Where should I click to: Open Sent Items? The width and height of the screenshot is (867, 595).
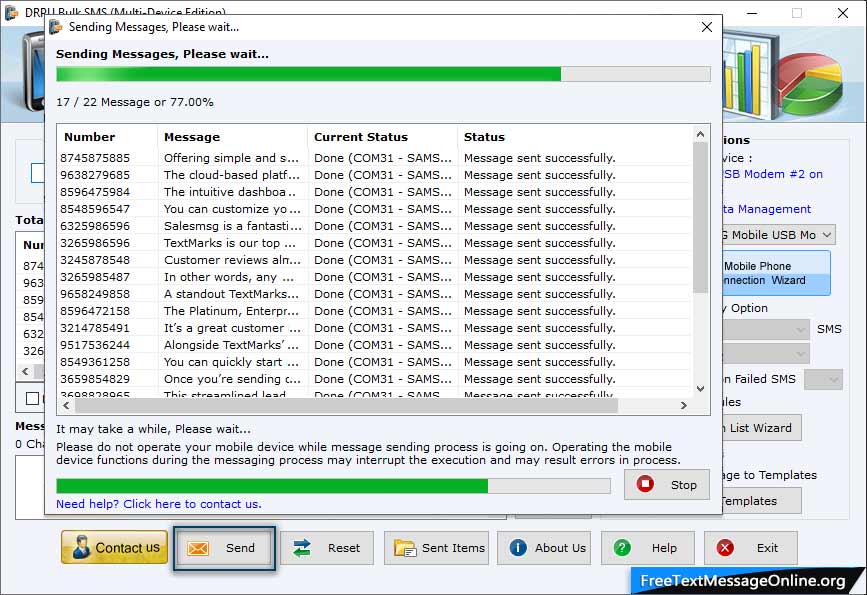(x=436, y=548)
